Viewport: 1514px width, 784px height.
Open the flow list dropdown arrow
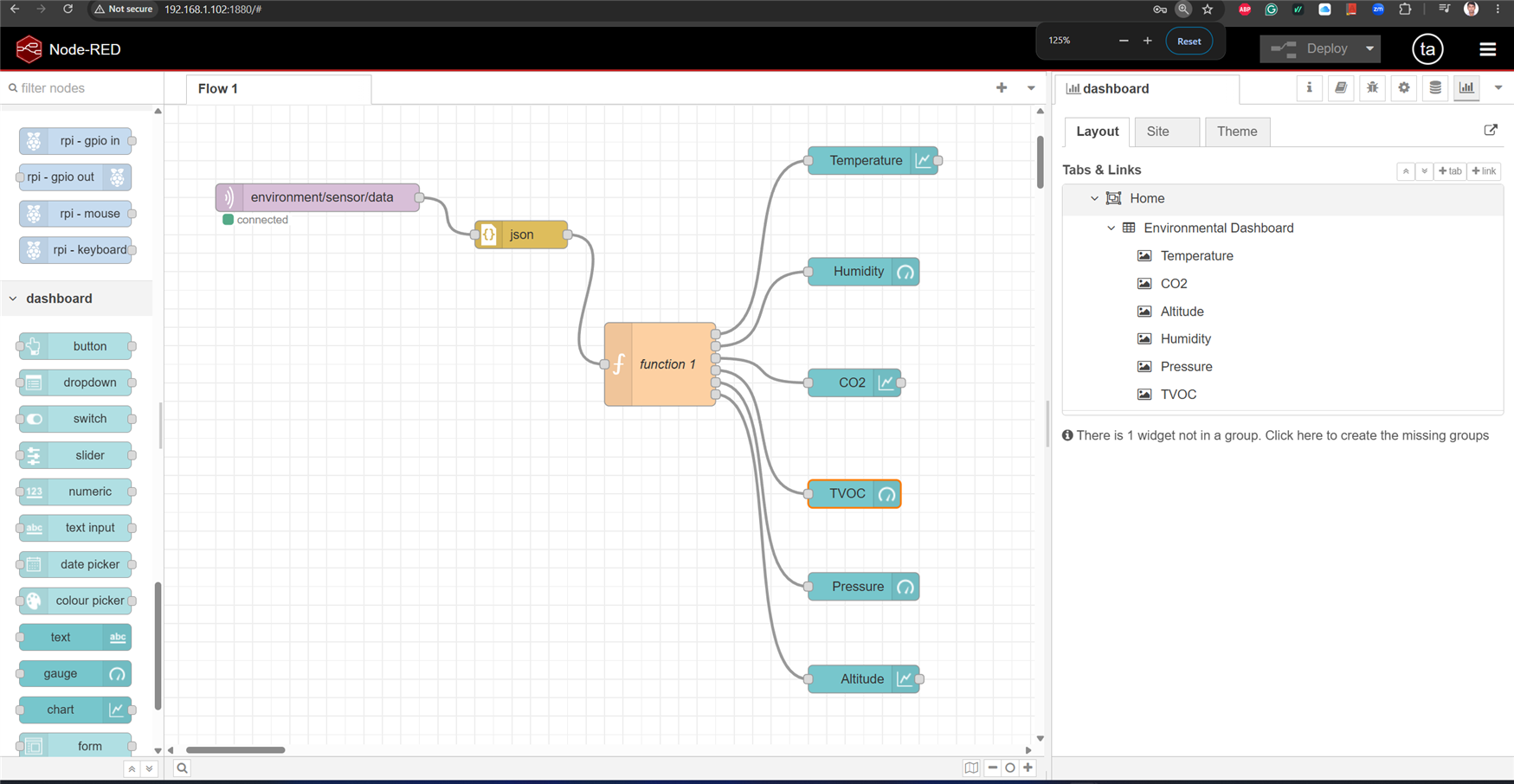1031,88
